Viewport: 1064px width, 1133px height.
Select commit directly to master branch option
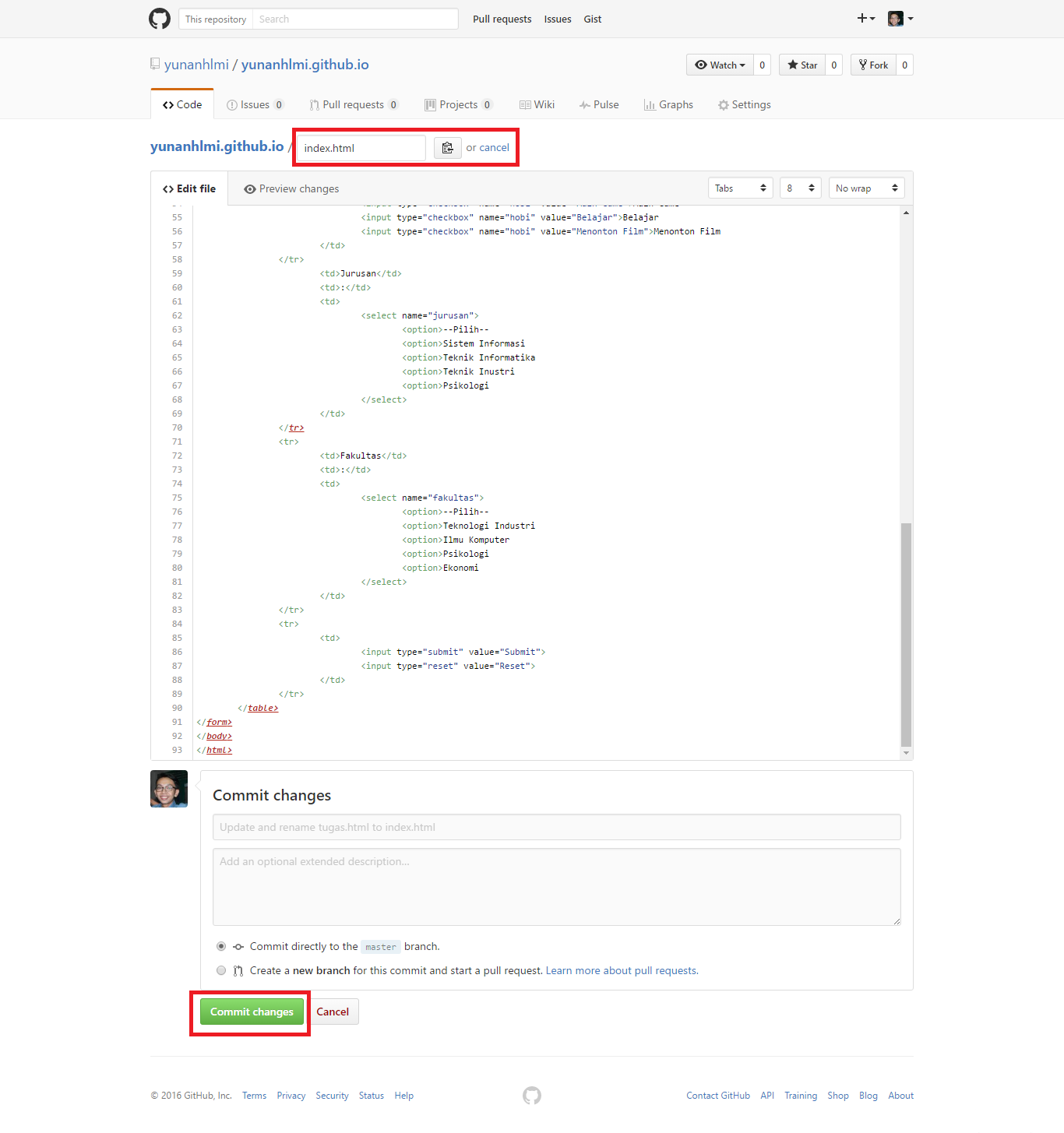221,947
